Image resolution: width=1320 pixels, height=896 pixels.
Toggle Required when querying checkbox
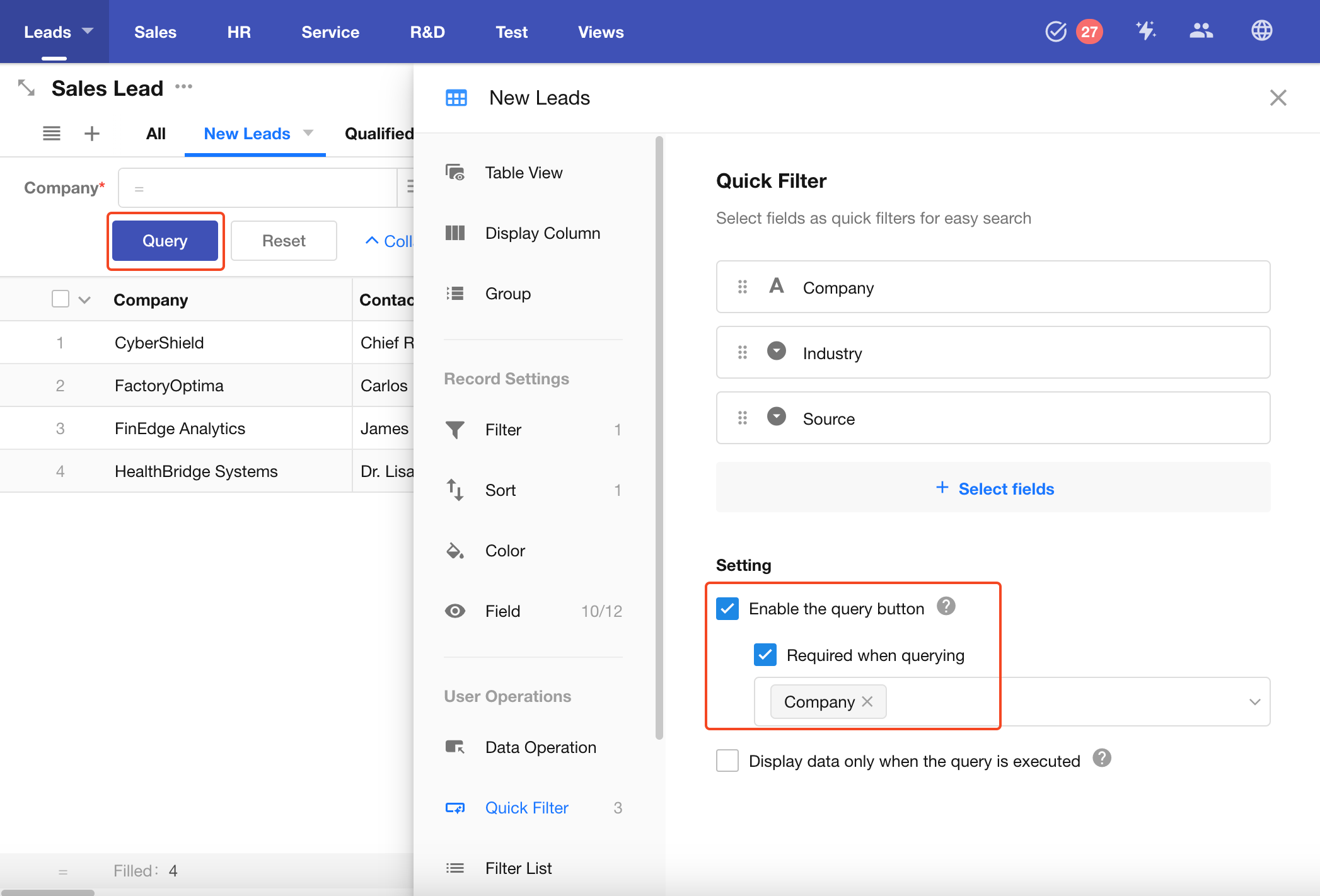[x=765, y=655]
